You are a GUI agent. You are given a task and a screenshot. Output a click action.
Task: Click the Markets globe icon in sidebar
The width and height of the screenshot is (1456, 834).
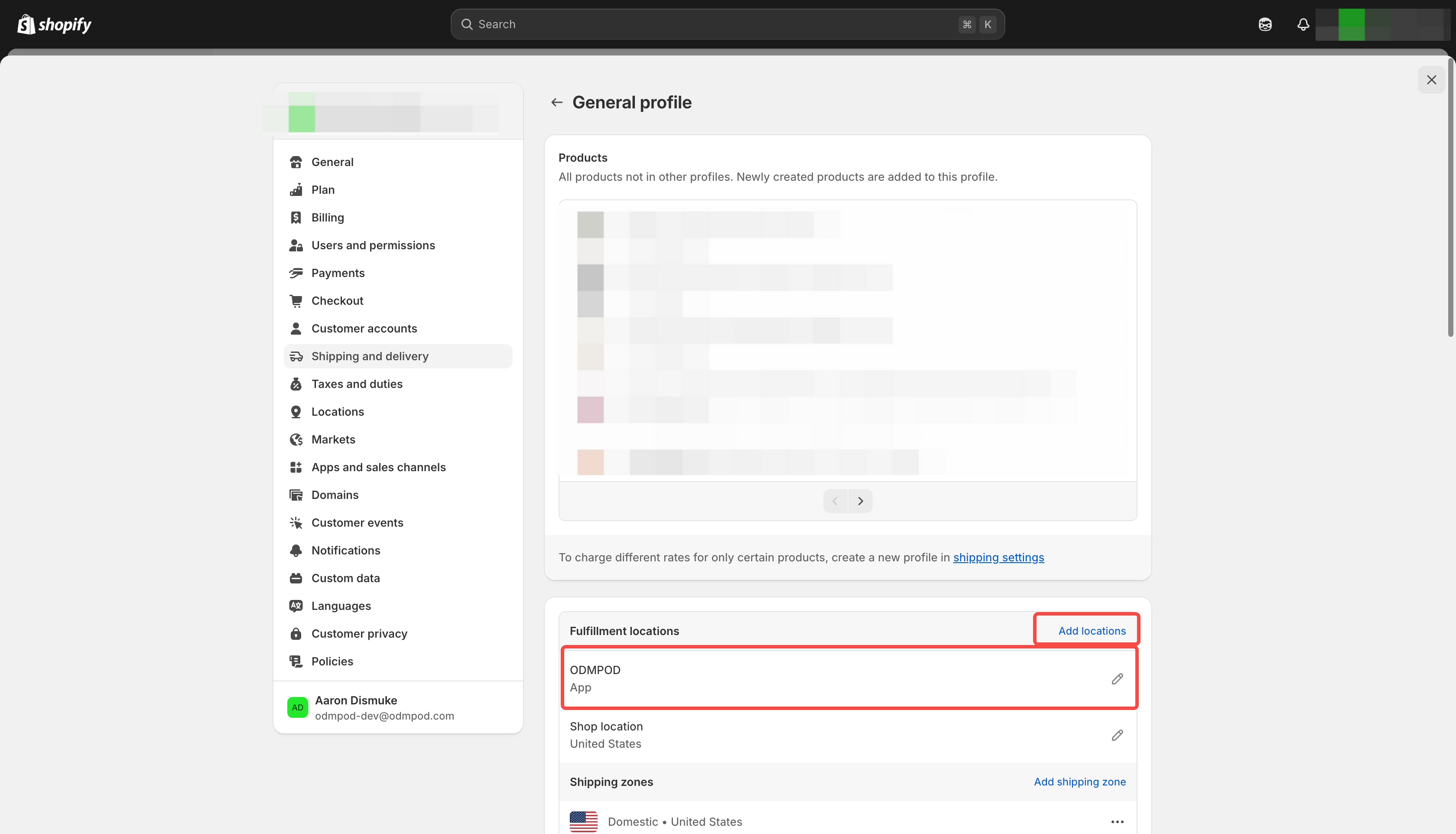coord(296,440)
